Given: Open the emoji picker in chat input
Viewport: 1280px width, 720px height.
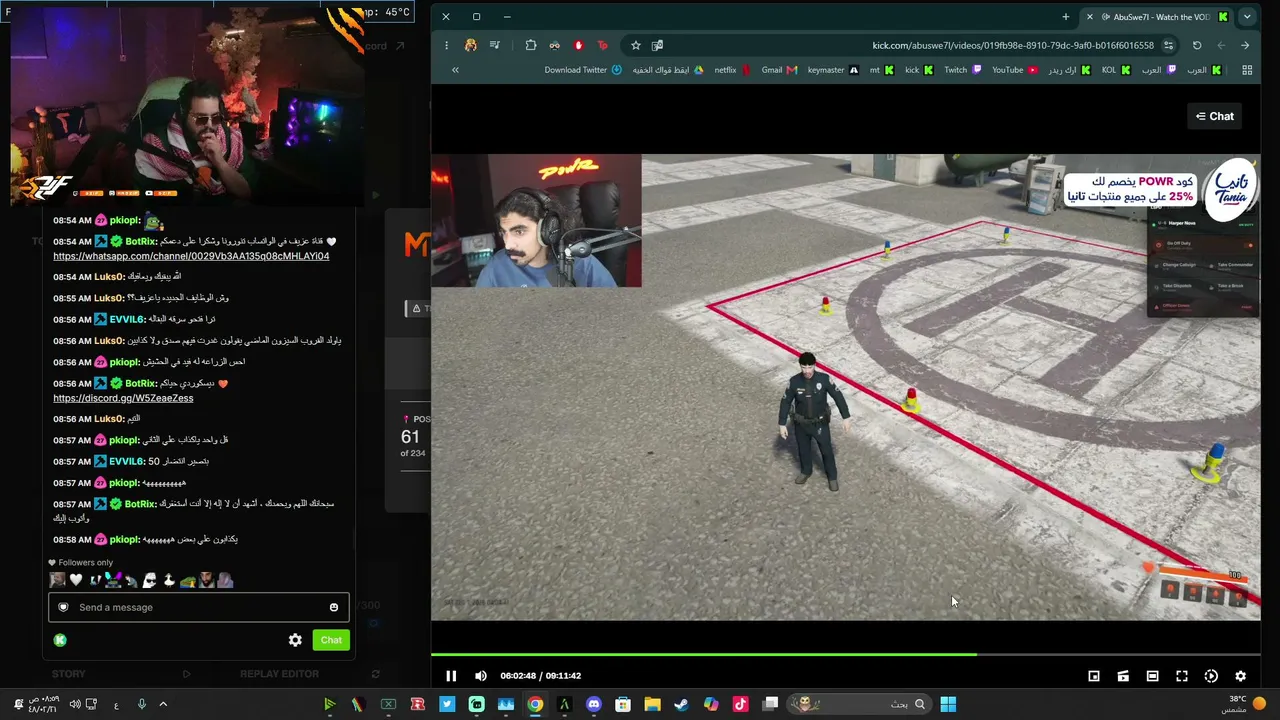Looking at the screenshot, I should point(334,607).
